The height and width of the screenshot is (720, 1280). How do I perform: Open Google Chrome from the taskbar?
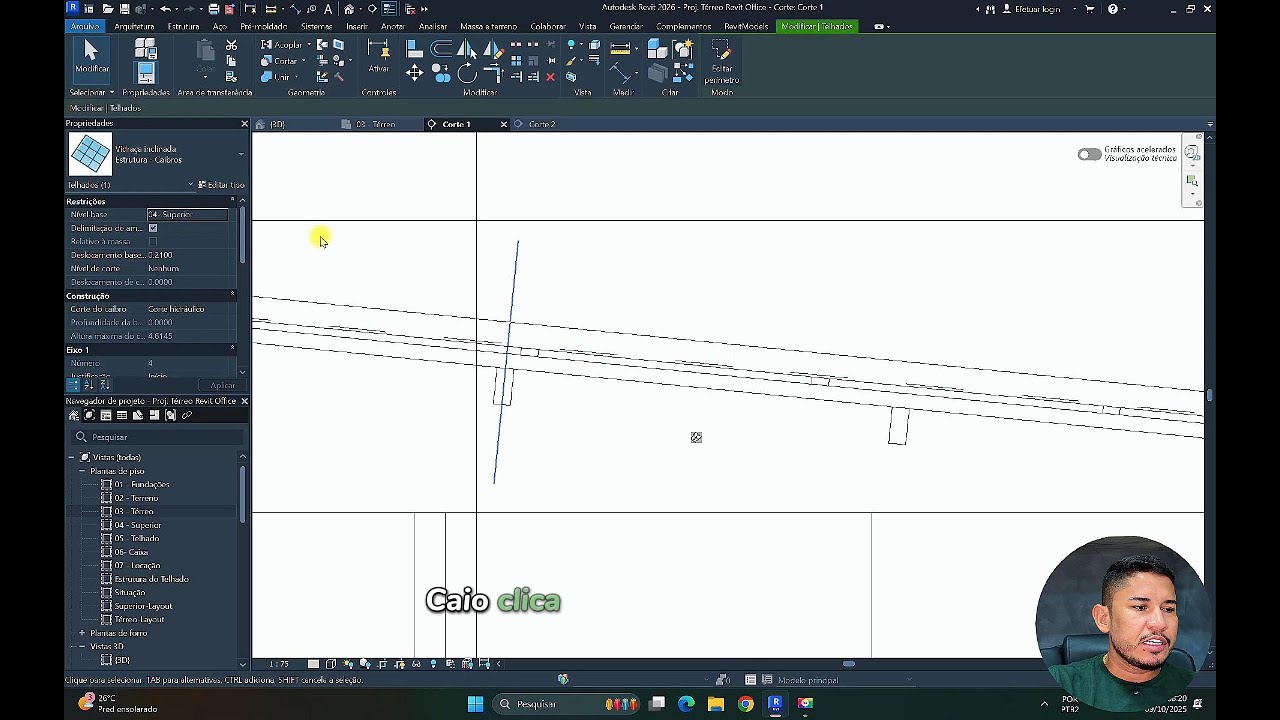pos(746,704)
